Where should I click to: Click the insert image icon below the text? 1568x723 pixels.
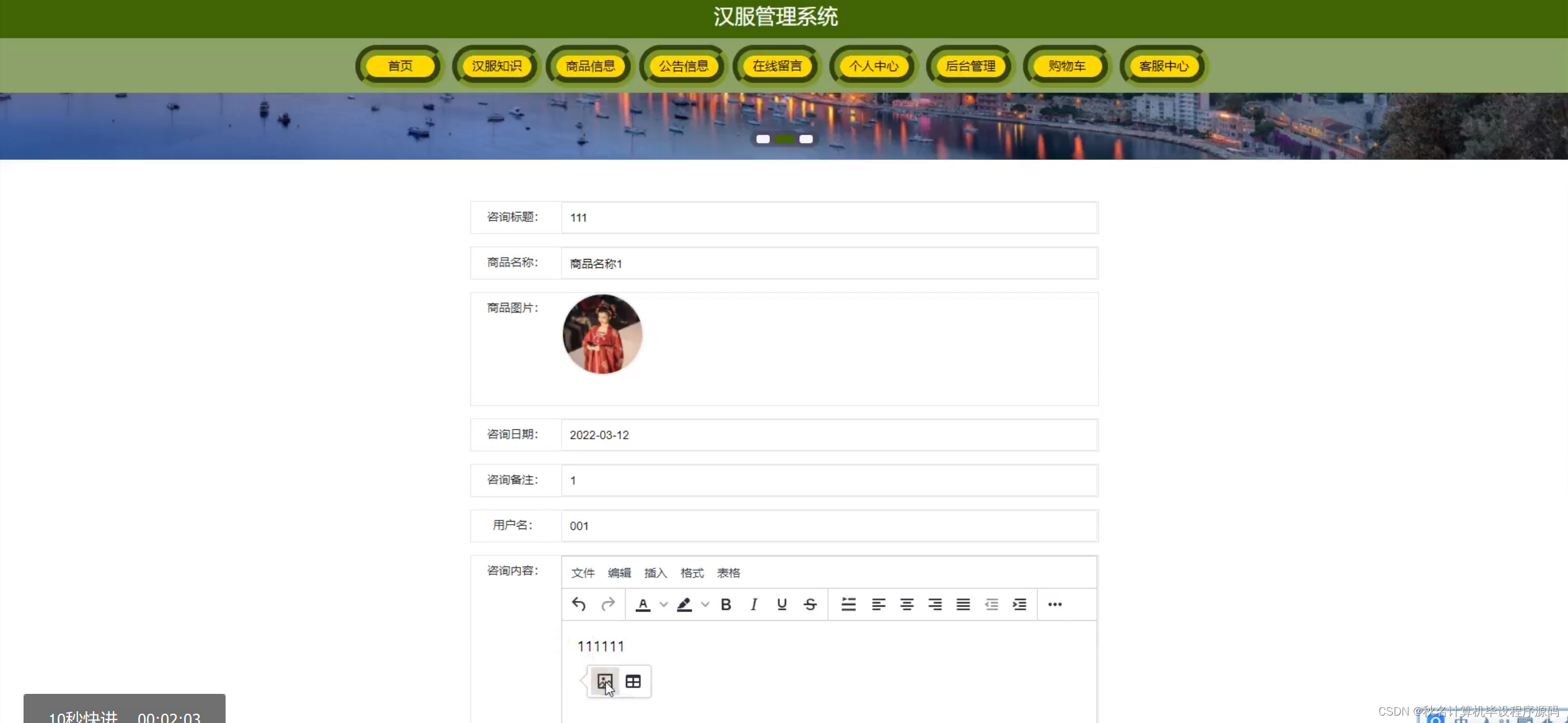click(x=605, y=680)
